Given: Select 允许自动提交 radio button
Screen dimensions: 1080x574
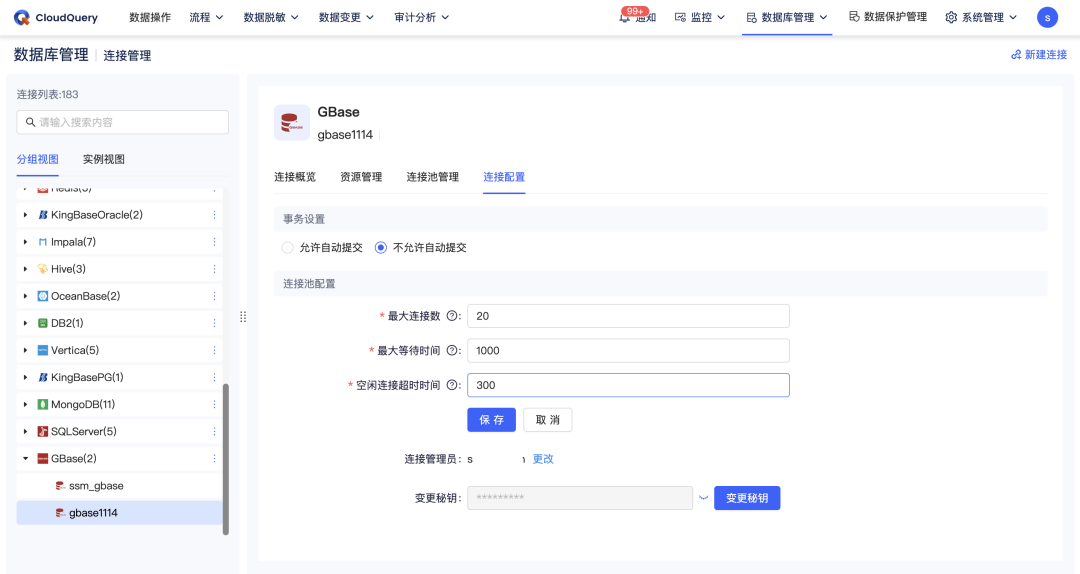Looking at the screenshot, I should click(x=287, y=247).
